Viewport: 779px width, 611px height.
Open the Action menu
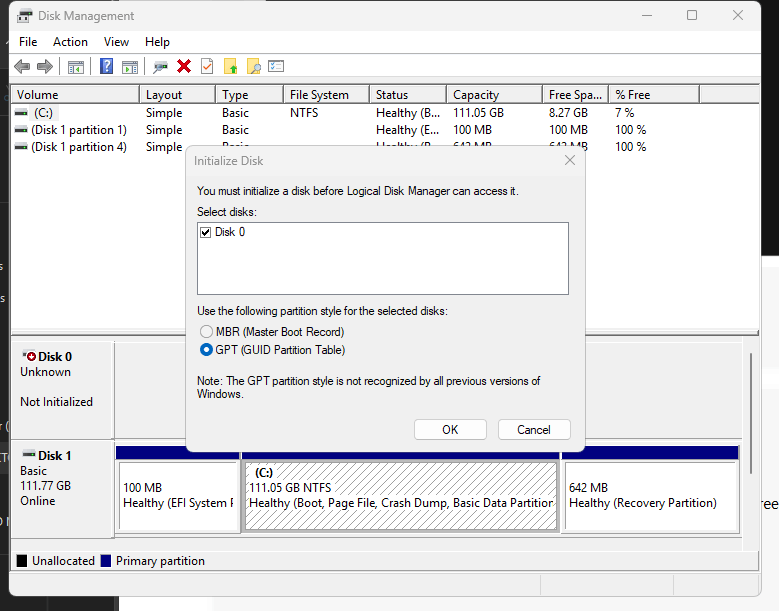pyautogui.click(x=71, y=42)
